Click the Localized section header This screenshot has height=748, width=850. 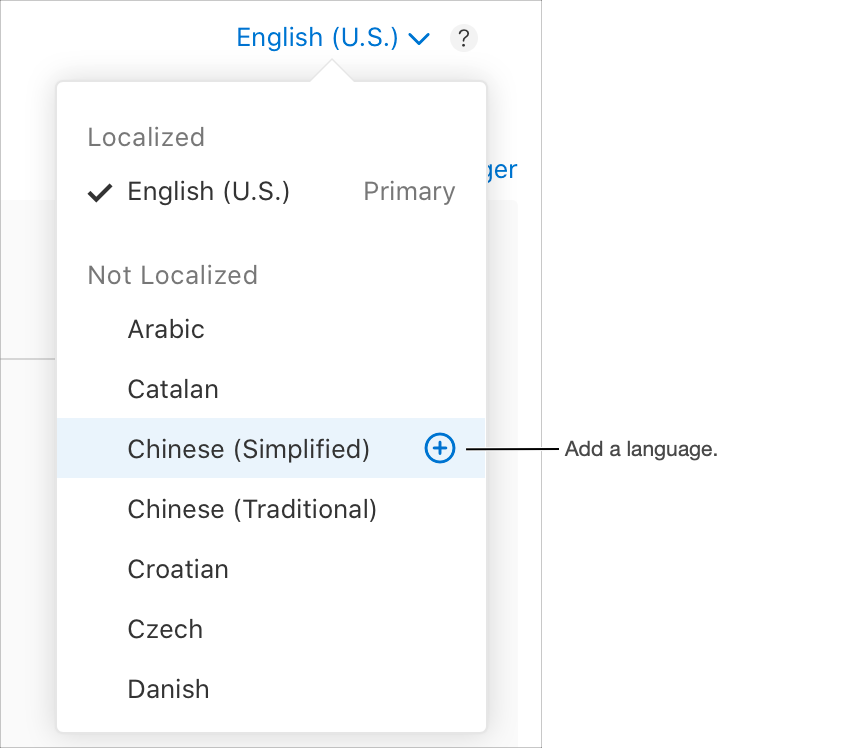[x=146, y=137]
